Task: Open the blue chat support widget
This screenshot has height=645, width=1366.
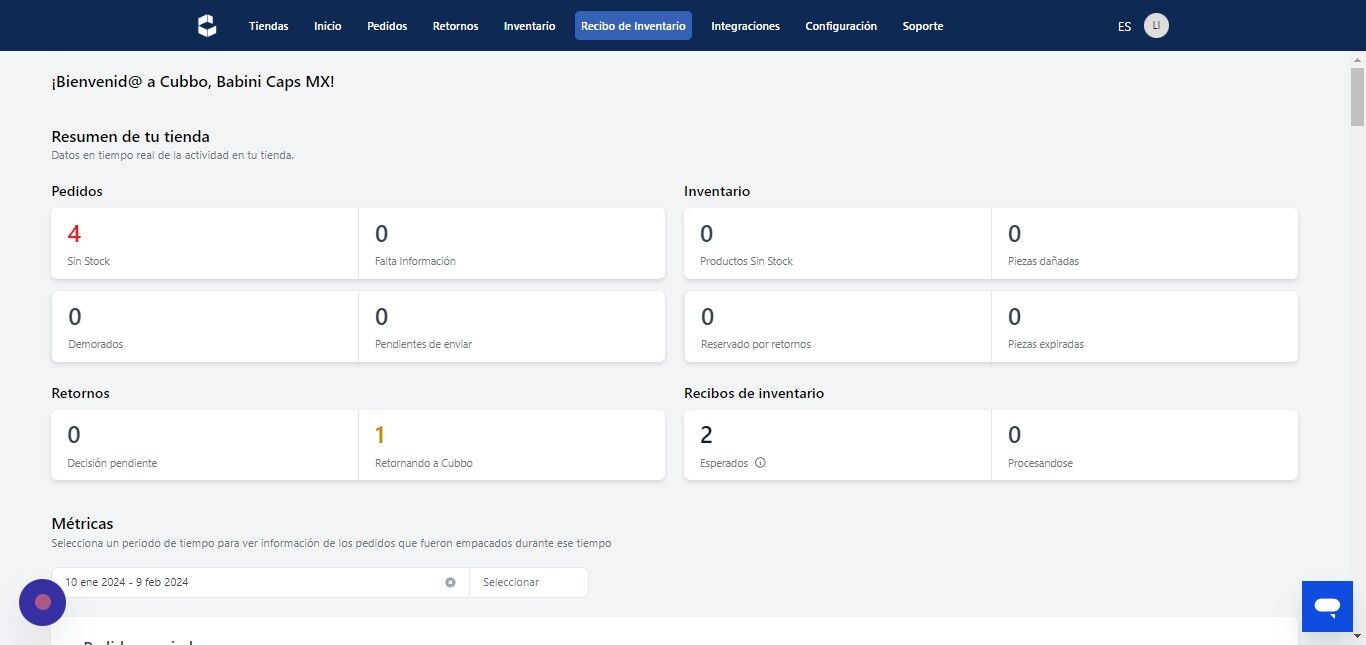Action: coord(1327,606)
